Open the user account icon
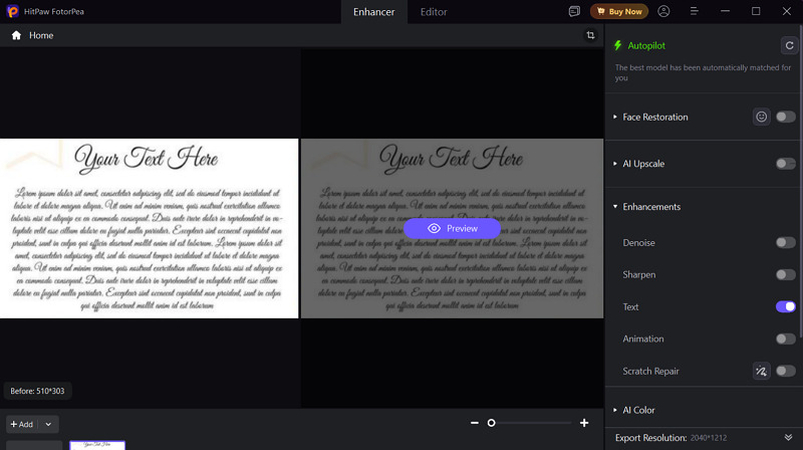803x450 pixels. pos(664,11)
